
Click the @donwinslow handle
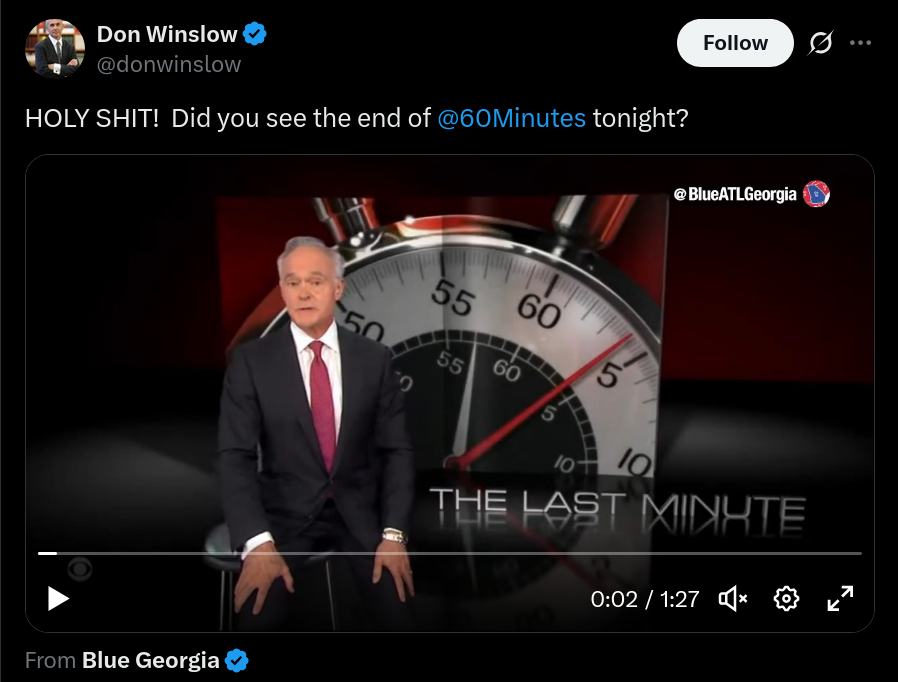[169, 64]
